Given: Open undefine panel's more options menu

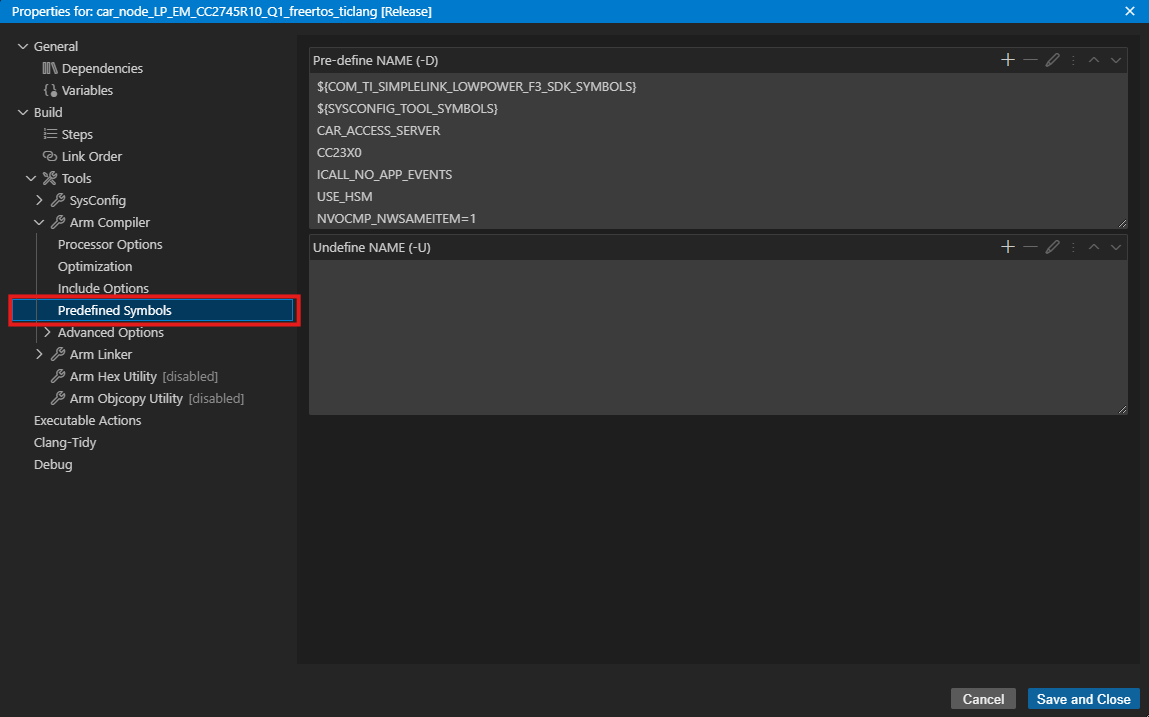Looking at the screenshot, I should coord(1072,246).
